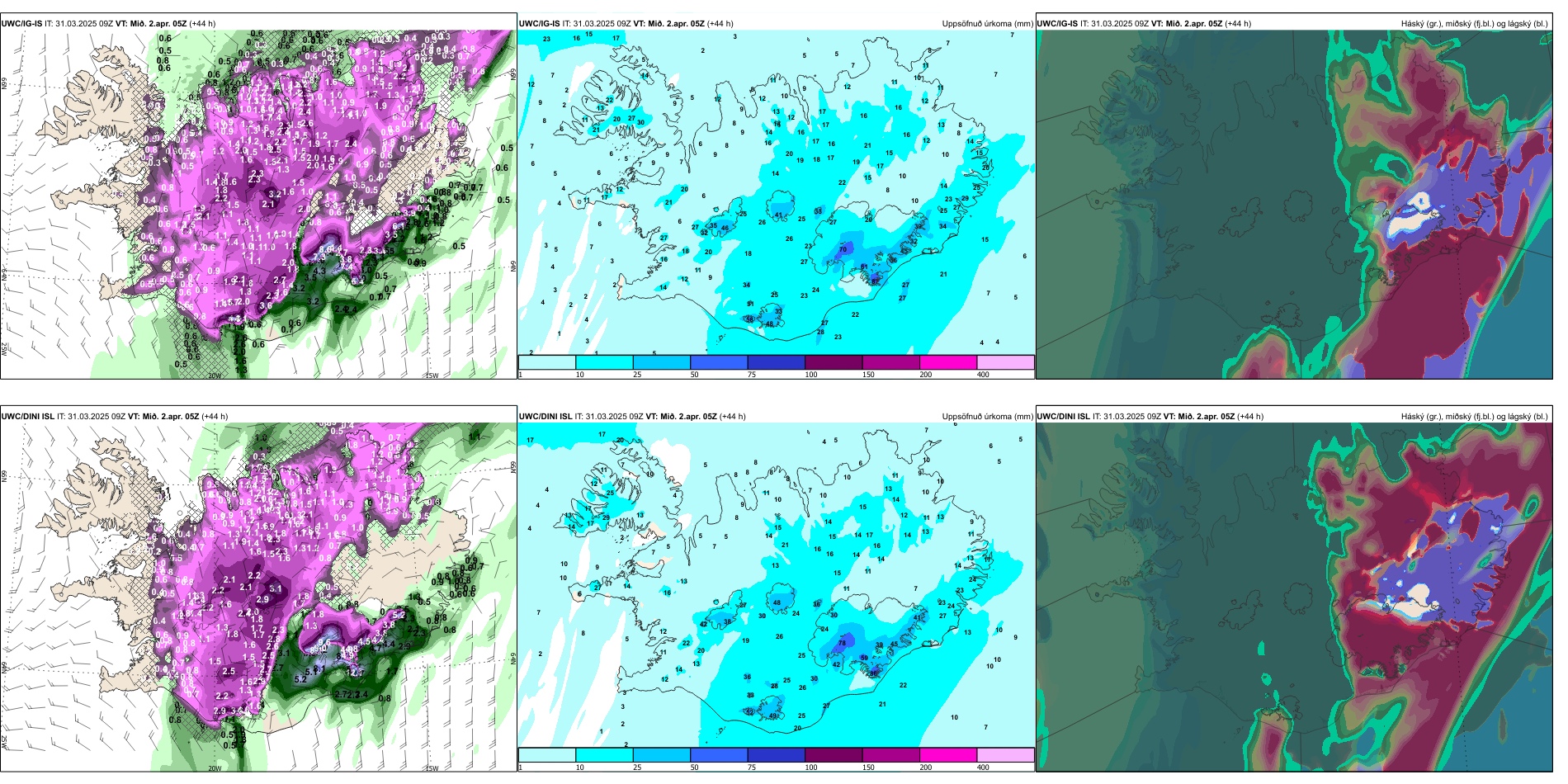Click the UWC/IG-IS precipitation-type and wind map

click(258, 205)
